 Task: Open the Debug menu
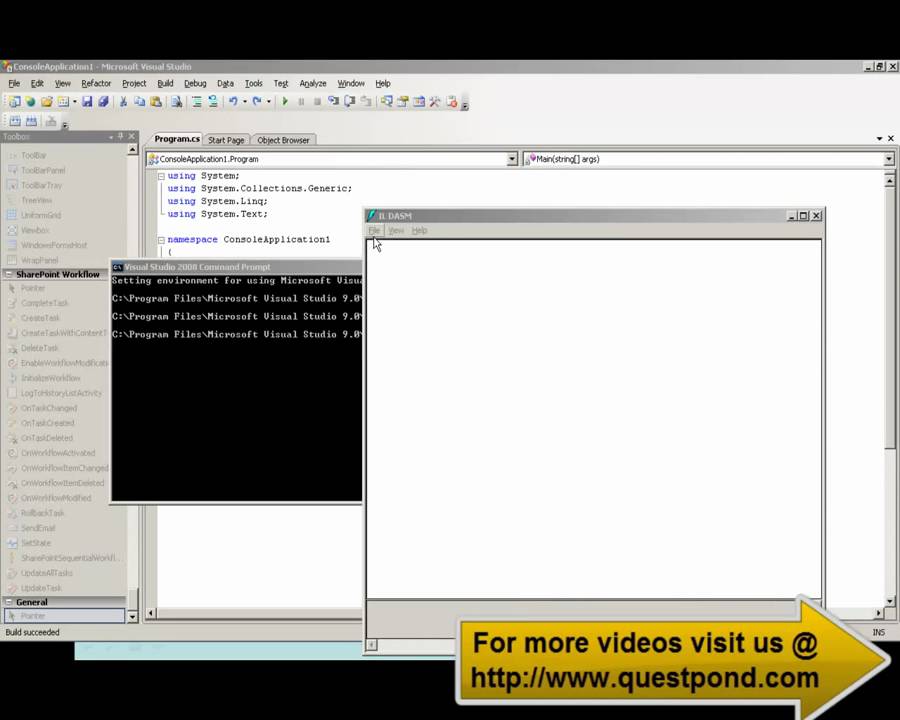coord(195,83)
